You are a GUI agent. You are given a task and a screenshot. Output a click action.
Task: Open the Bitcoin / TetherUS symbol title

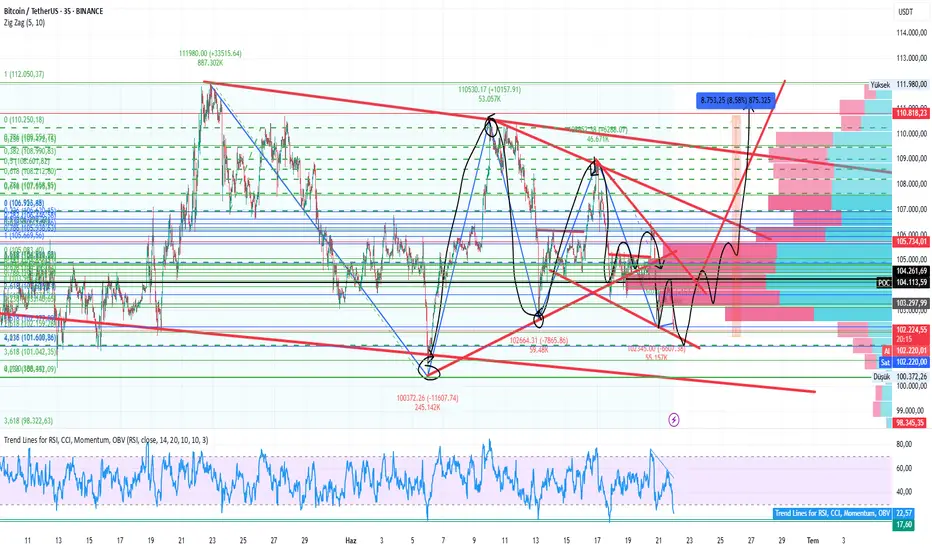point(53,11)
